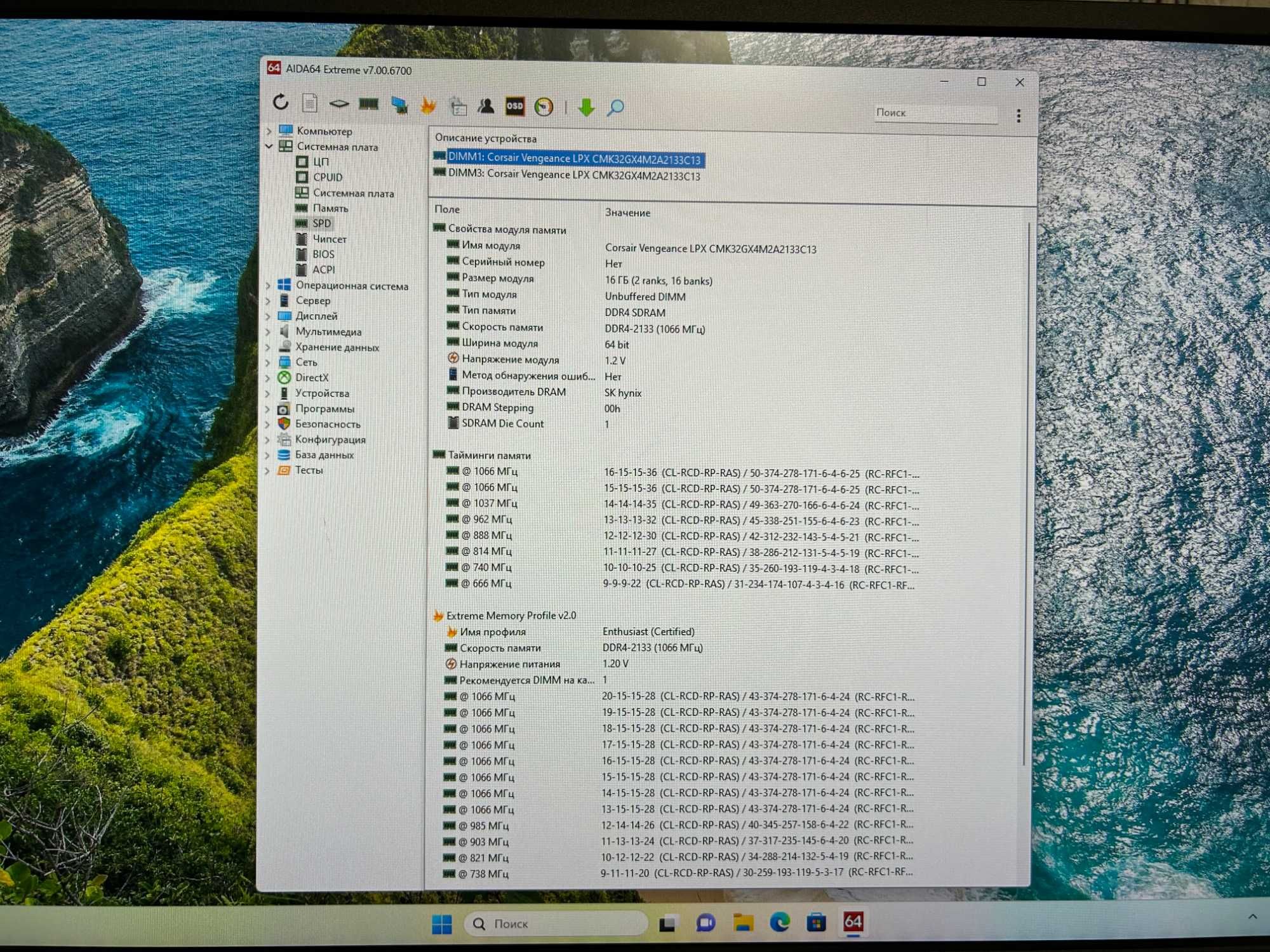1270x952 pixels.
Task: Click the user silhouette toolbar icon
Action: click(x=486, y=106)
